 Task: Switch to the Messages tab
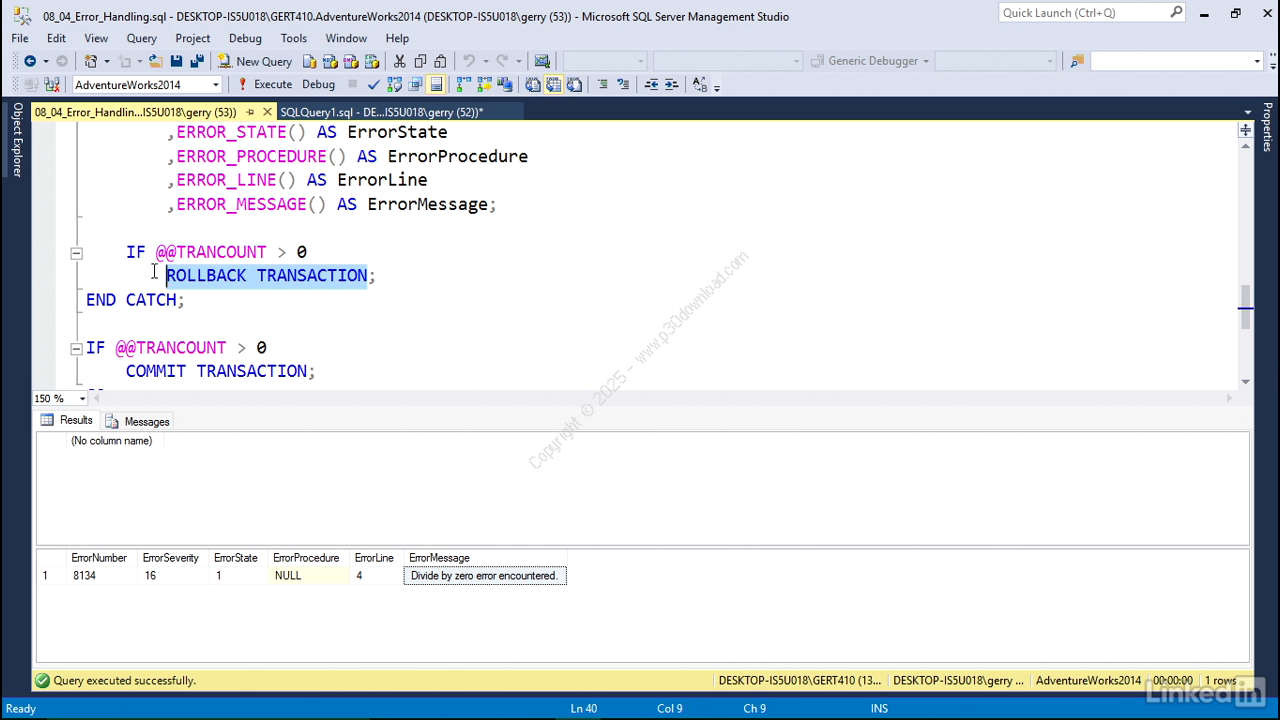pos(138,421)
